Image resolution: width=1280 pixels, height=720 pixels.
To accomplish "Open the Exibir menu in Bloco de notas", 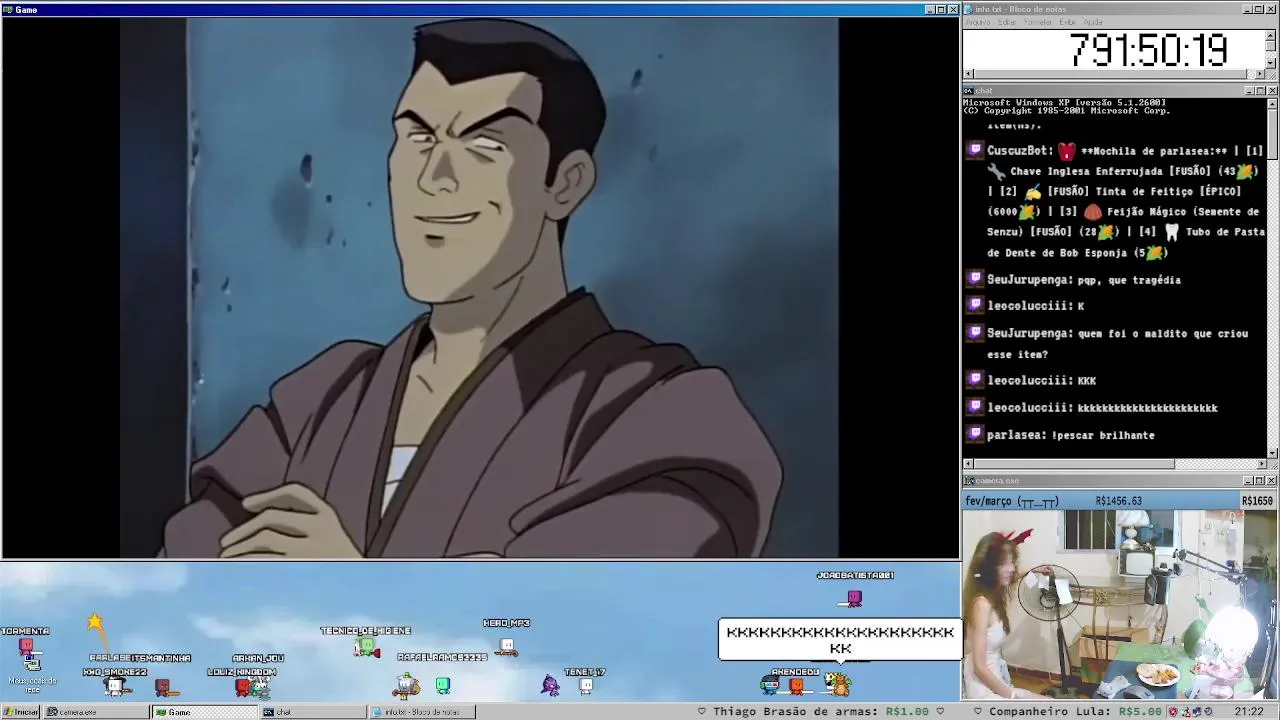I will pos(1068,22).
